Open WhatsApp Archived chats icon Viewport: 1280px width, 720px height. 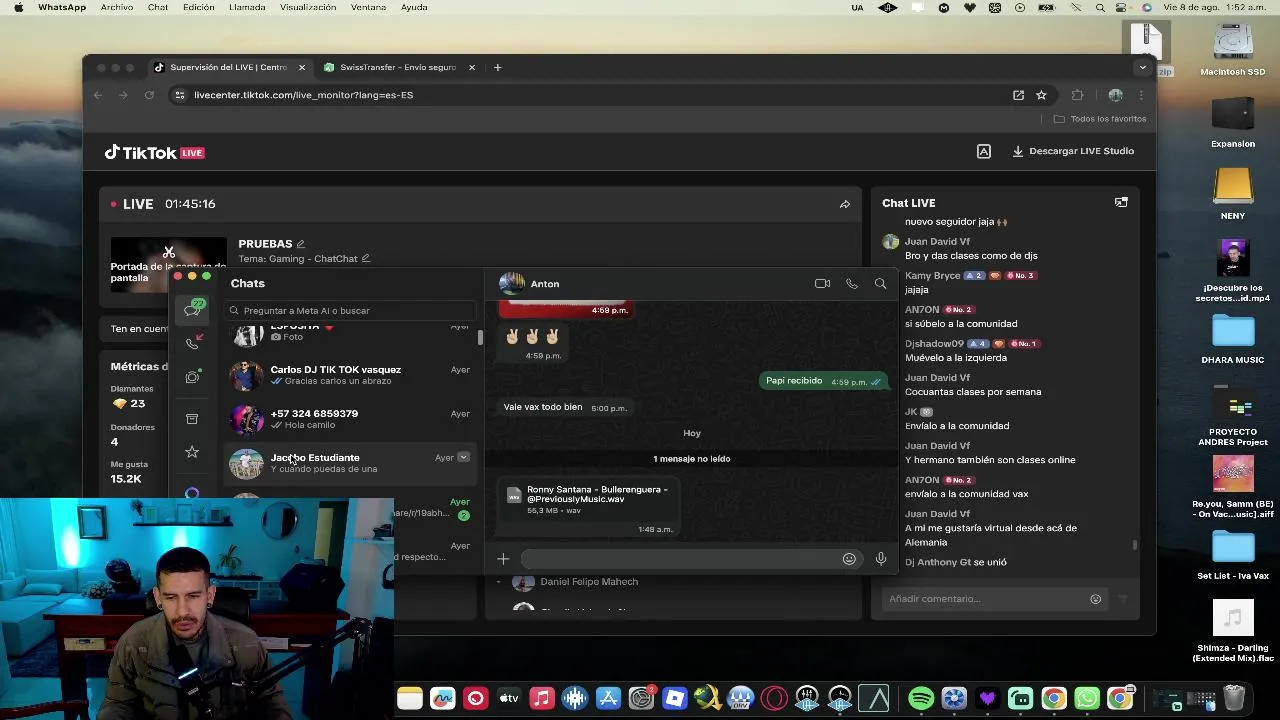192,418
